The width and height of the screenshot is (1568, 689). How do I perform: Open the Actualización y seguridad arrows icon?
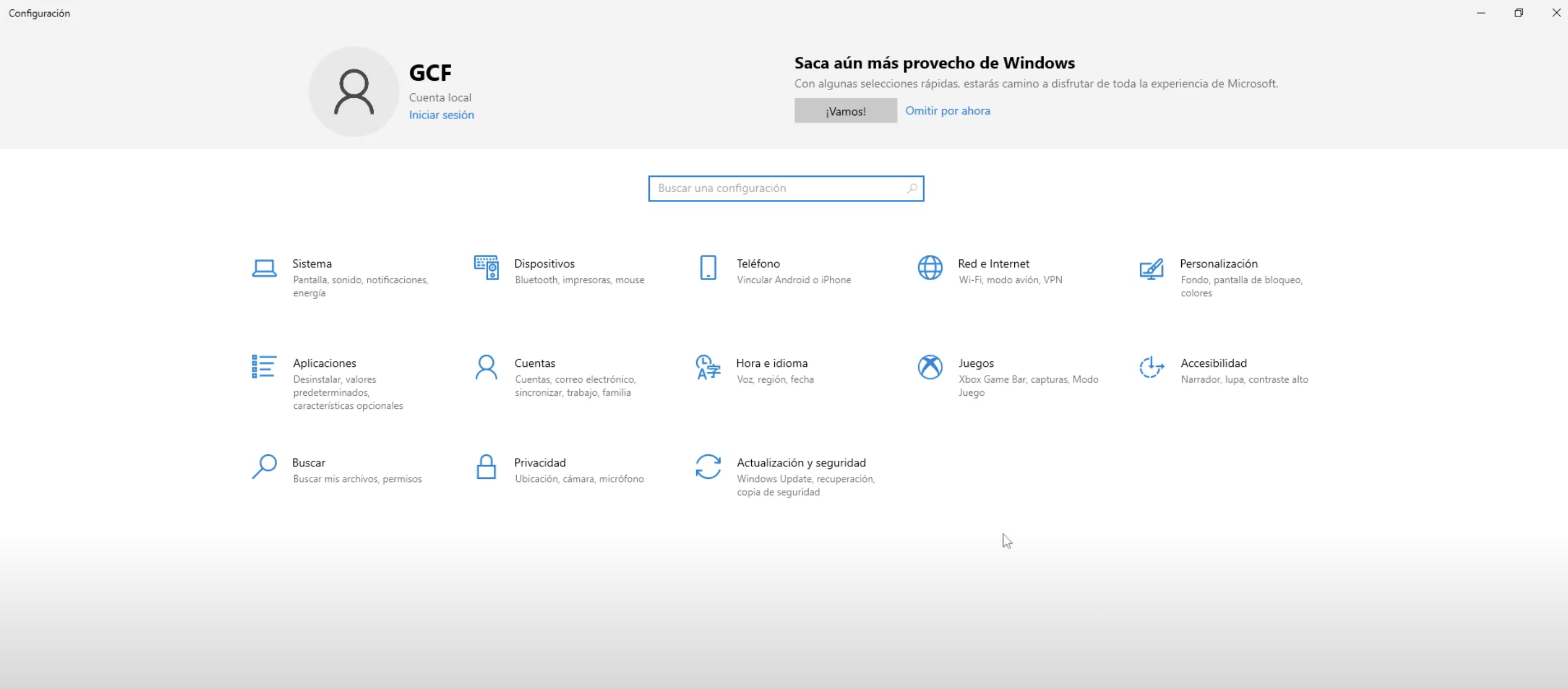708,467
